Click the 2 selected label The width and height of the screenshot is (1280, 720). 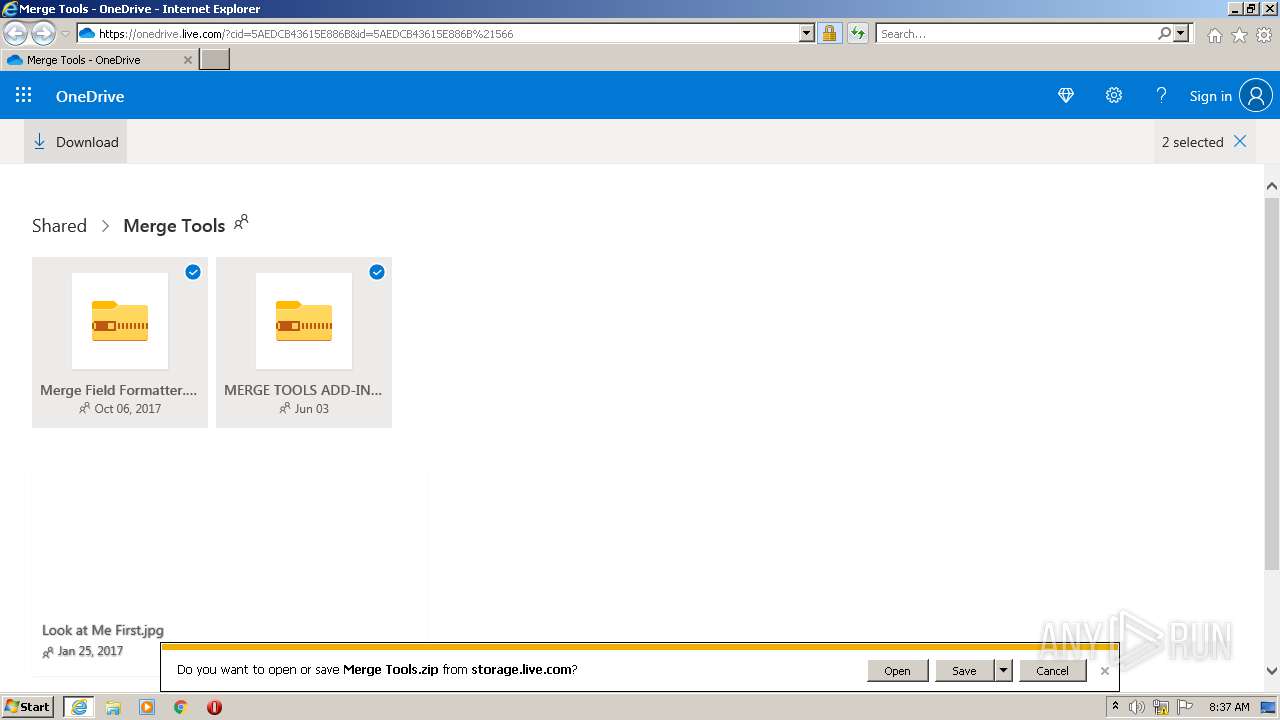1192,142
